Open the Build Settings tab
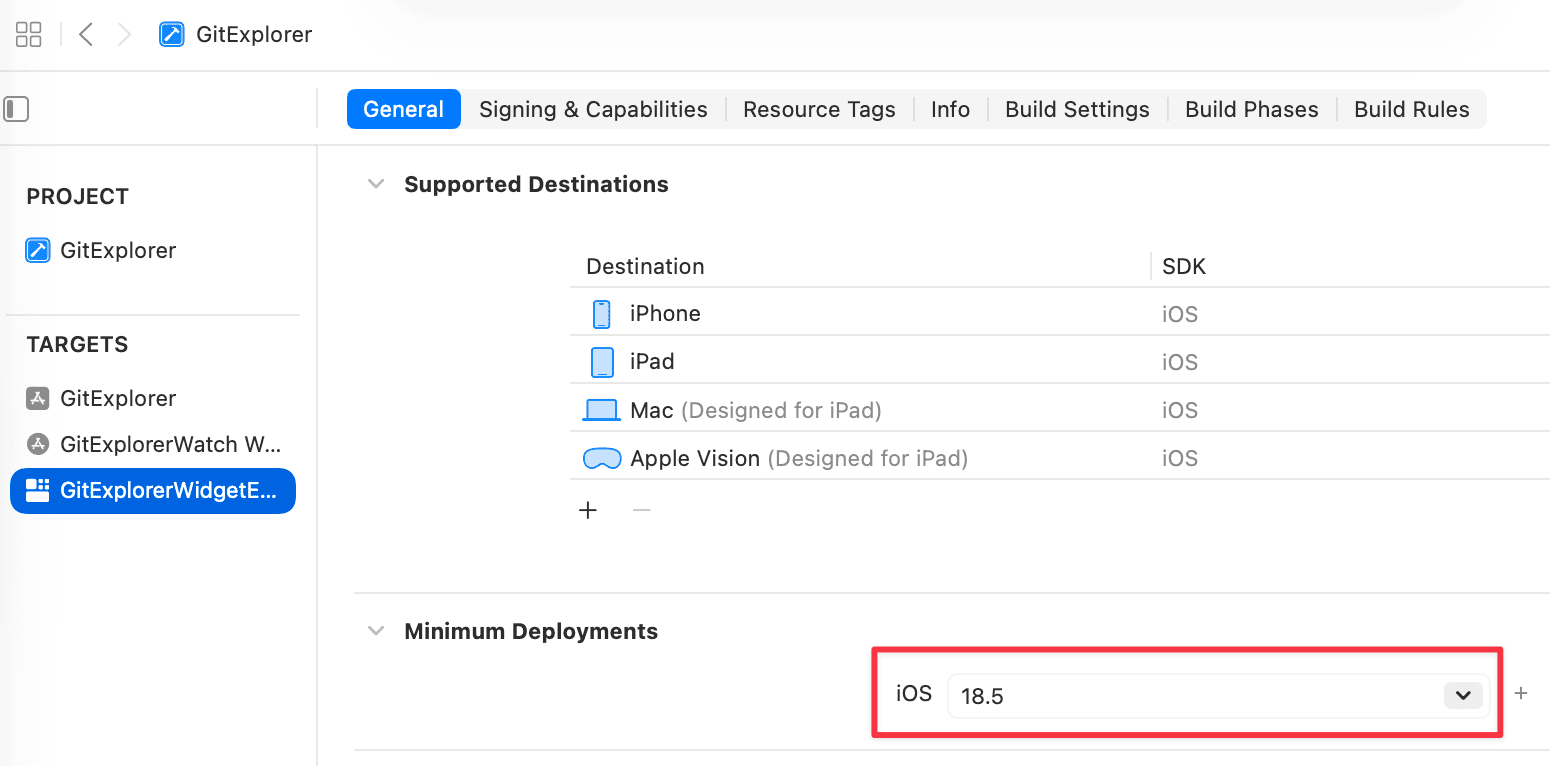The image size is (1550, 766). coord(1077,109)
